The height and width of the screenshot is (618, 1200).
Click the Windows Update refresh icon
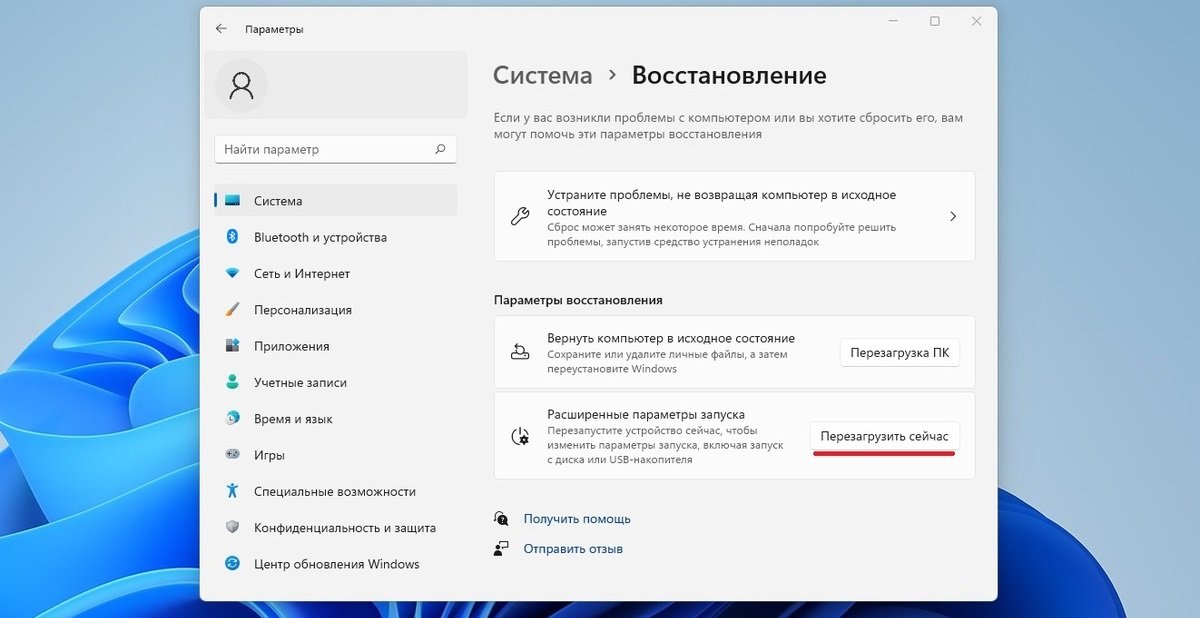233,564
